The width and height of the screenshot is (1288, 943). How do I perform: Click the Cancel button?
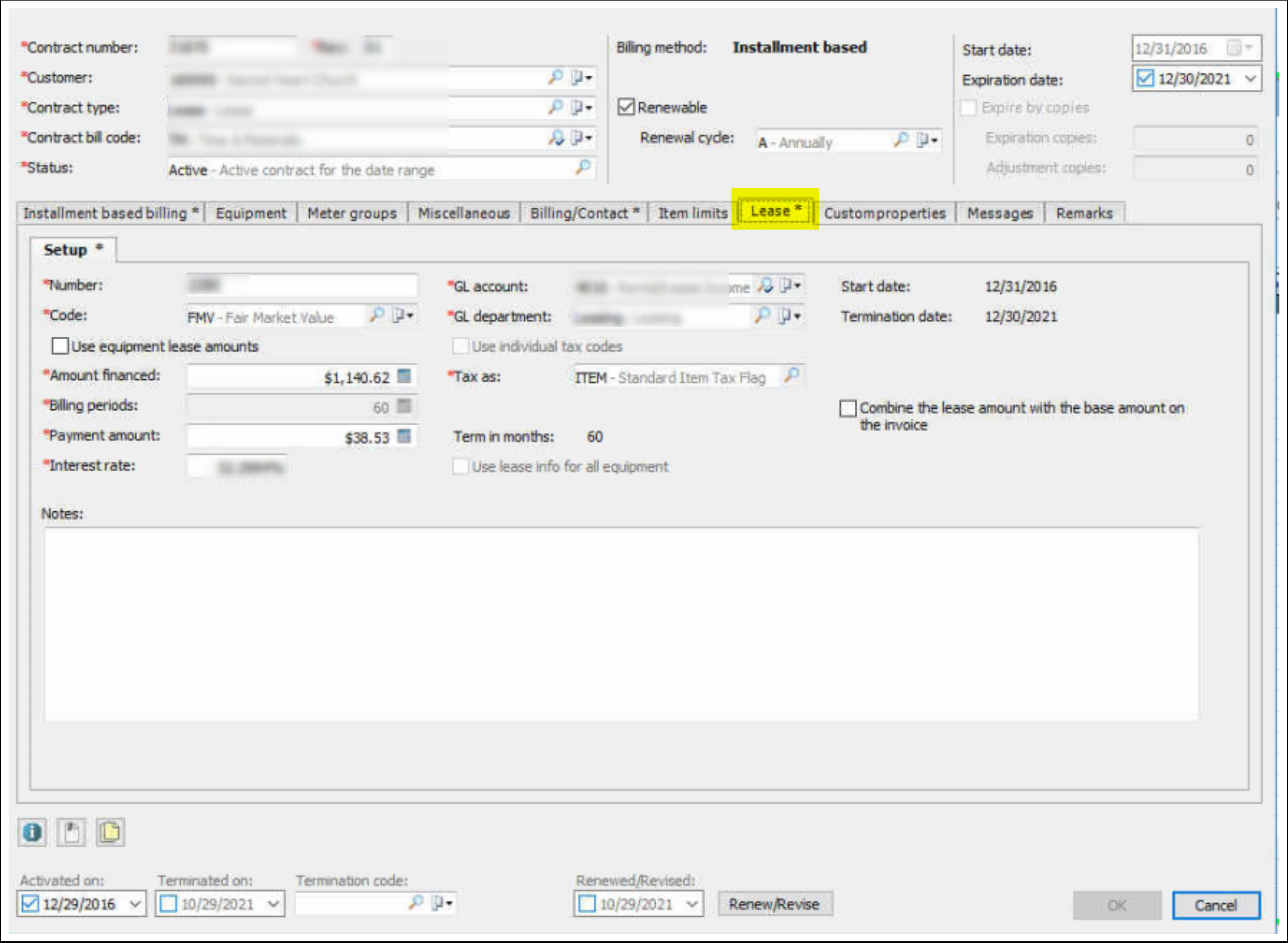(x=1215, y=905)
